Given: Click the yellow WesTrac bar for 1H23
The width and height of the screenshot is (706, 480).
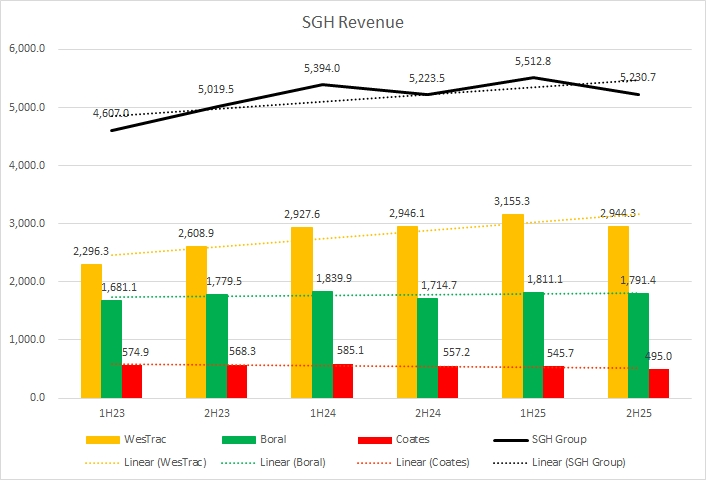Looking at the screenshot, I should [x=90, y=330].
